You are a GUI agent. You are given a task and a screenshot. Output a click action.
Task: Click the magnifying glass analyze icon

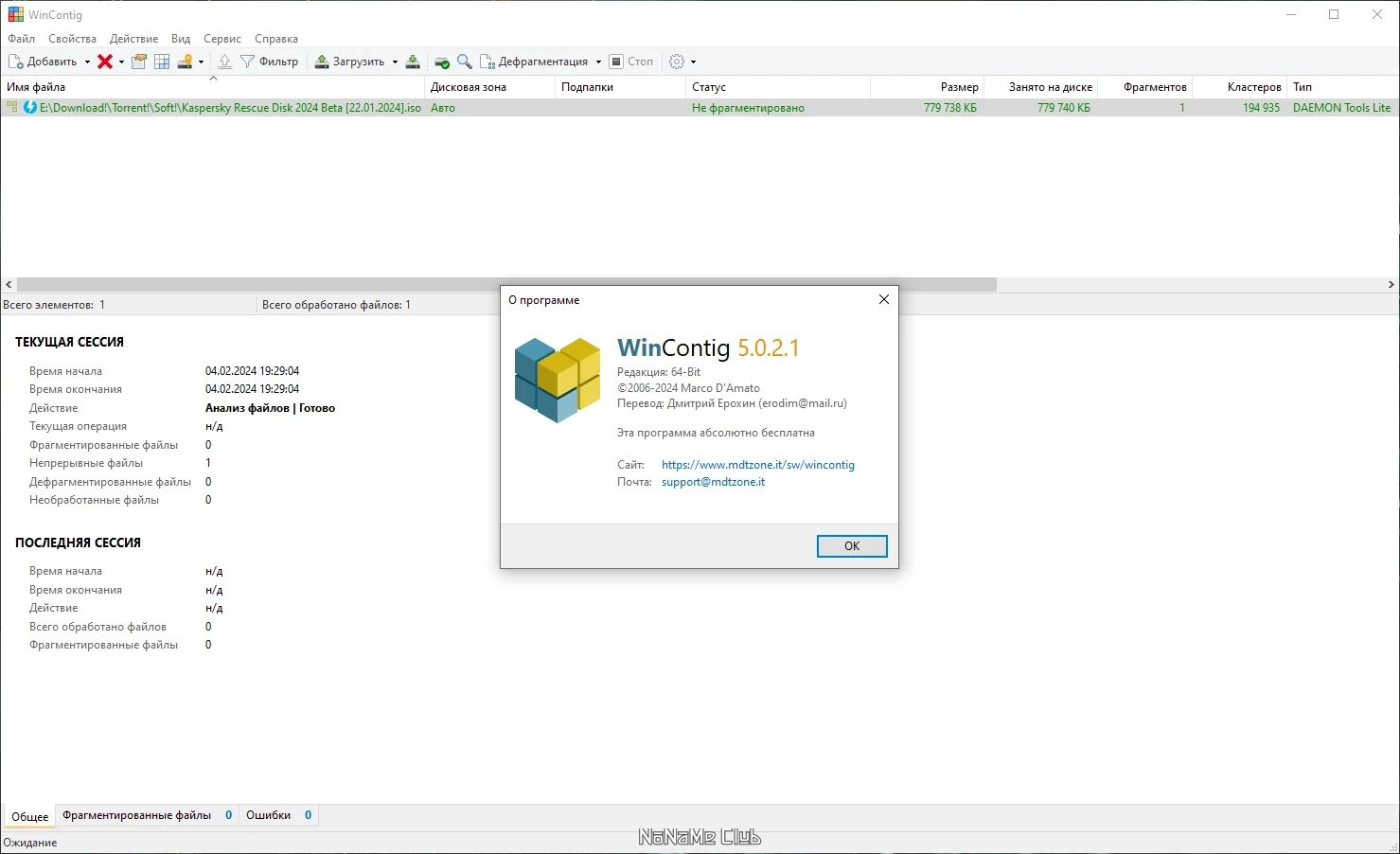(465, 62)
